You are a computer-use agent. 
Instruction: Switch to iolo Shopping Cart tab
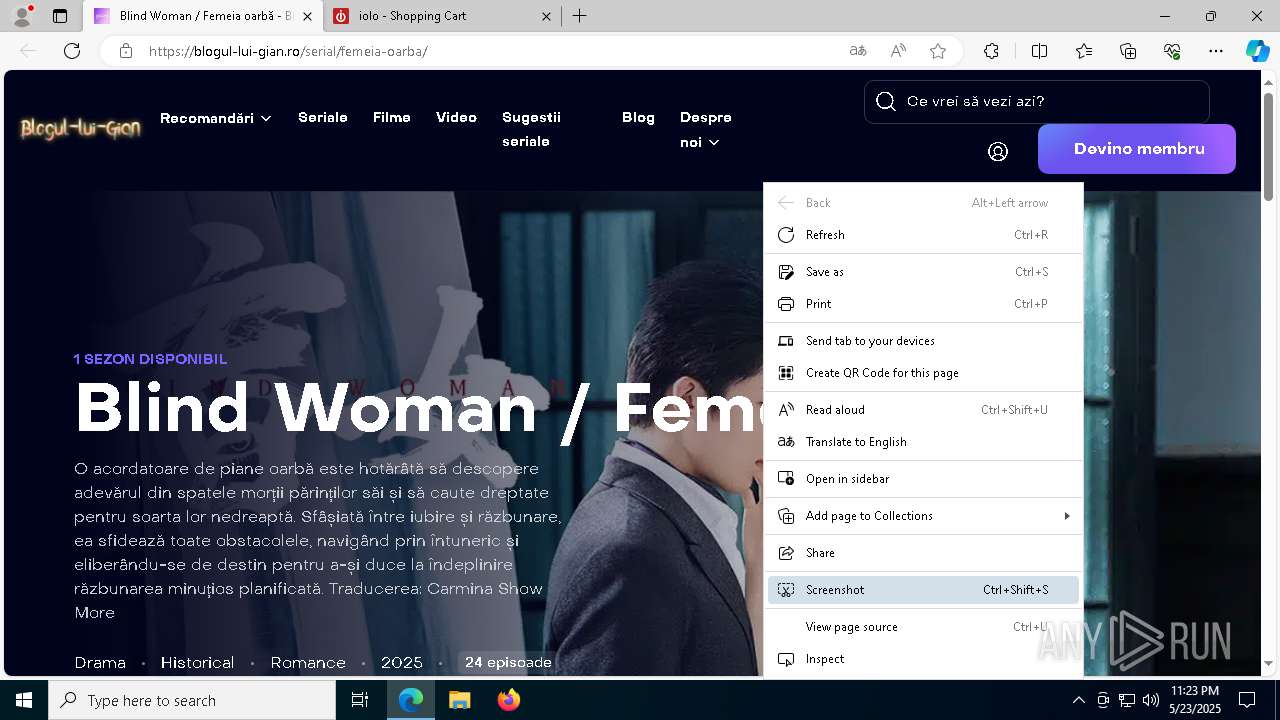coord(442,16)
